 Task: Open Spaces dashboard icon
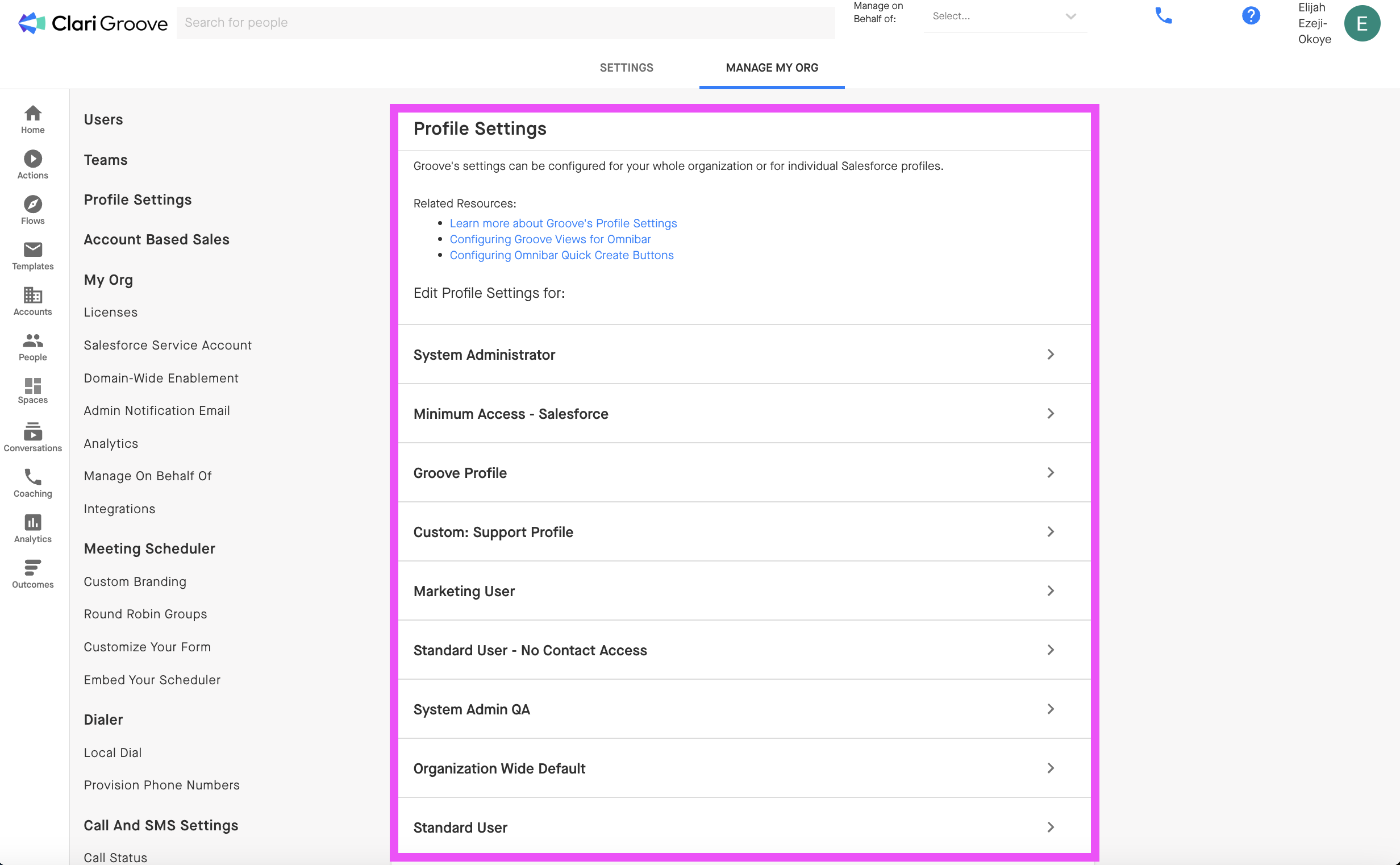[32, 391]
